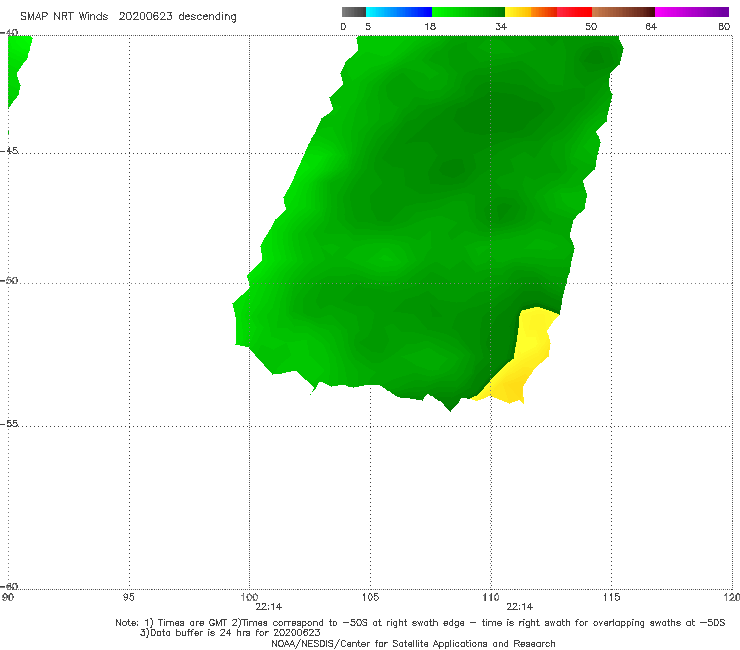This screenshot has height=650, width=740.
Task: Click the color bar label '34'
Action: pyautogui.click(x=501, y=27)
